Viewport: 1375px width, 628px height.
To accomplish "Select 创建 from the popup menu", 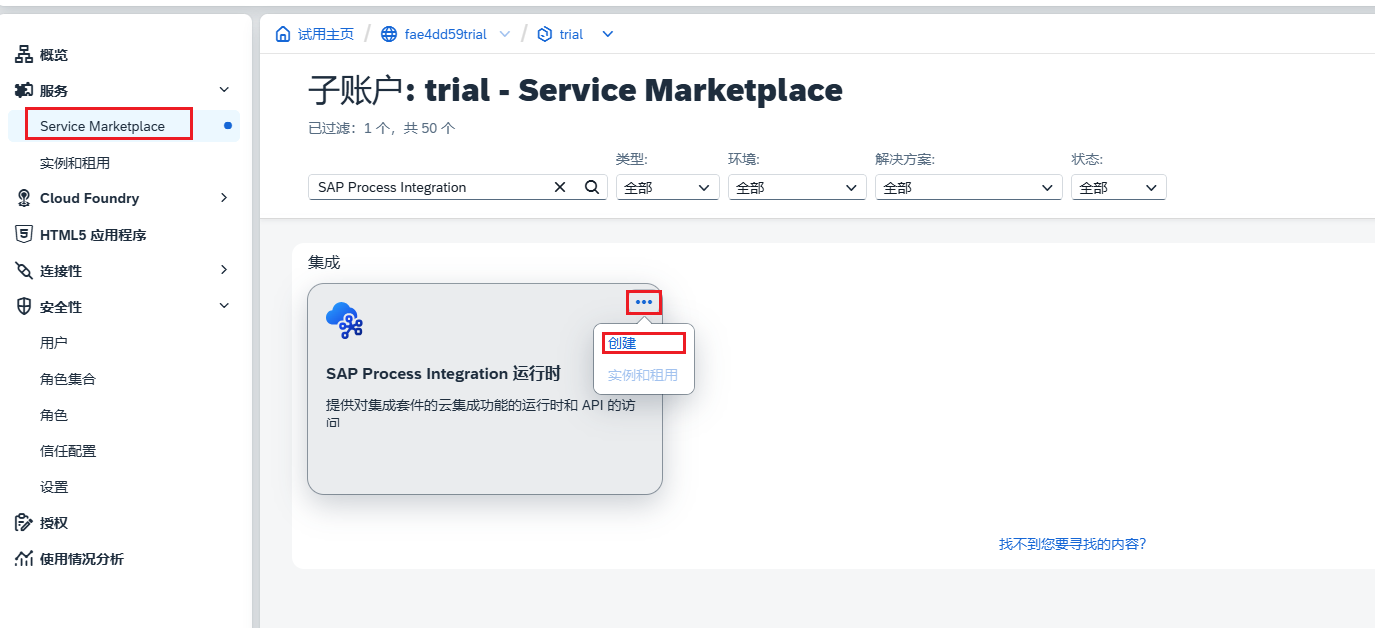I will pyautogui.click(x=622, y=343).
